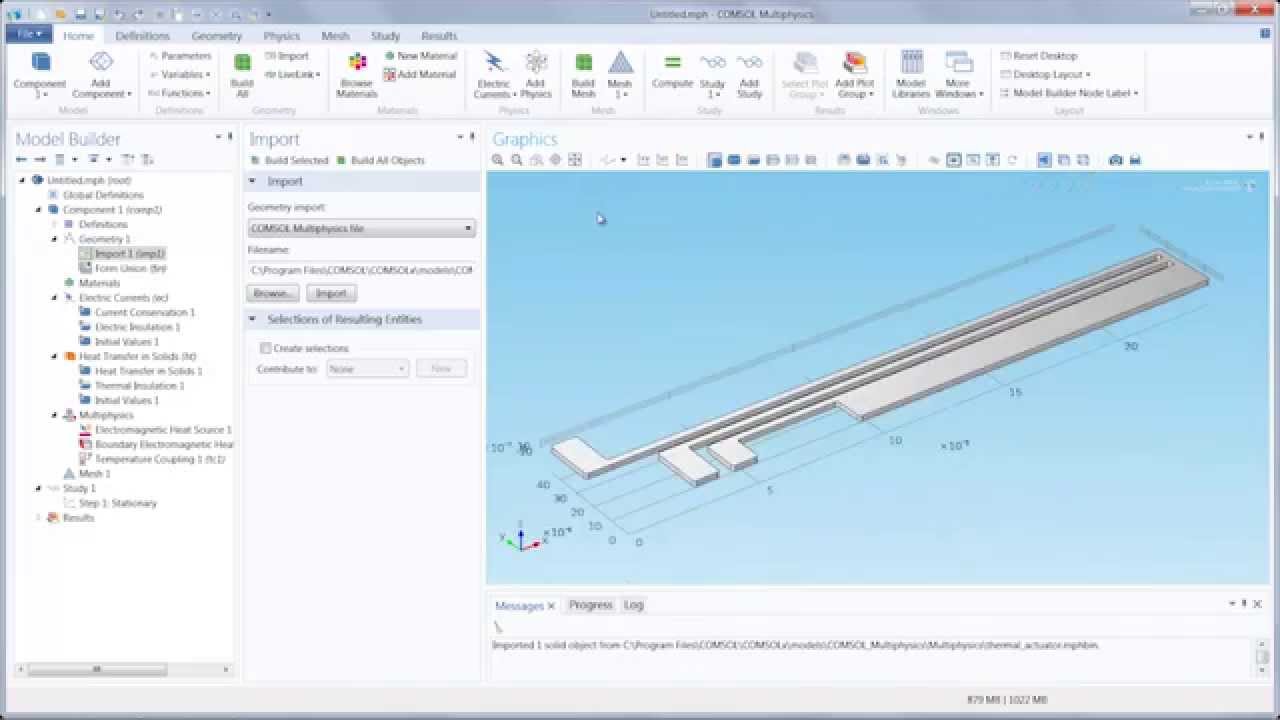Switch to the Progress tab

(x=590, y=605)
